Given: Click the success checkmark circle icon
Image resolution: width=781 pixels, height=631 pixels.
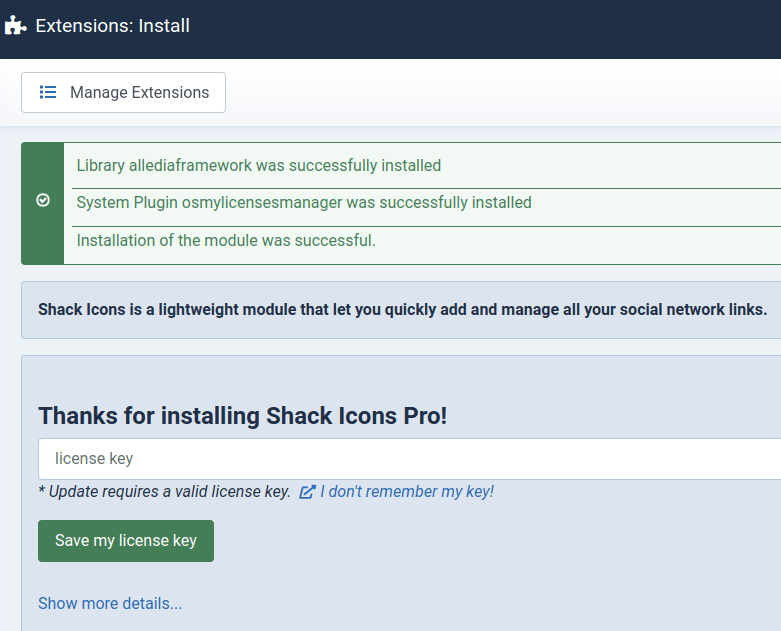Looking at the screenshot, I should (x=43, y=200).
